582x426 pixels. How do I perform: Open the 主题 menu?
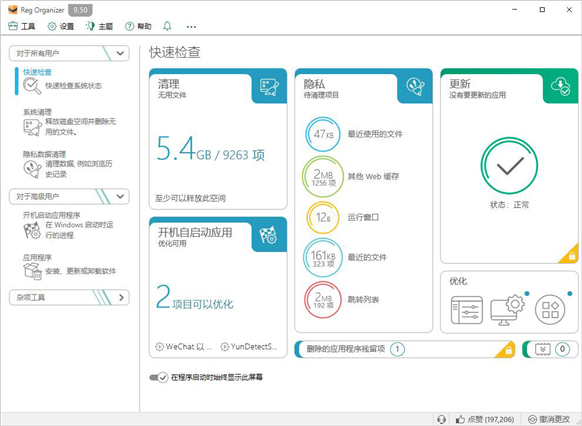pos(99,26)
